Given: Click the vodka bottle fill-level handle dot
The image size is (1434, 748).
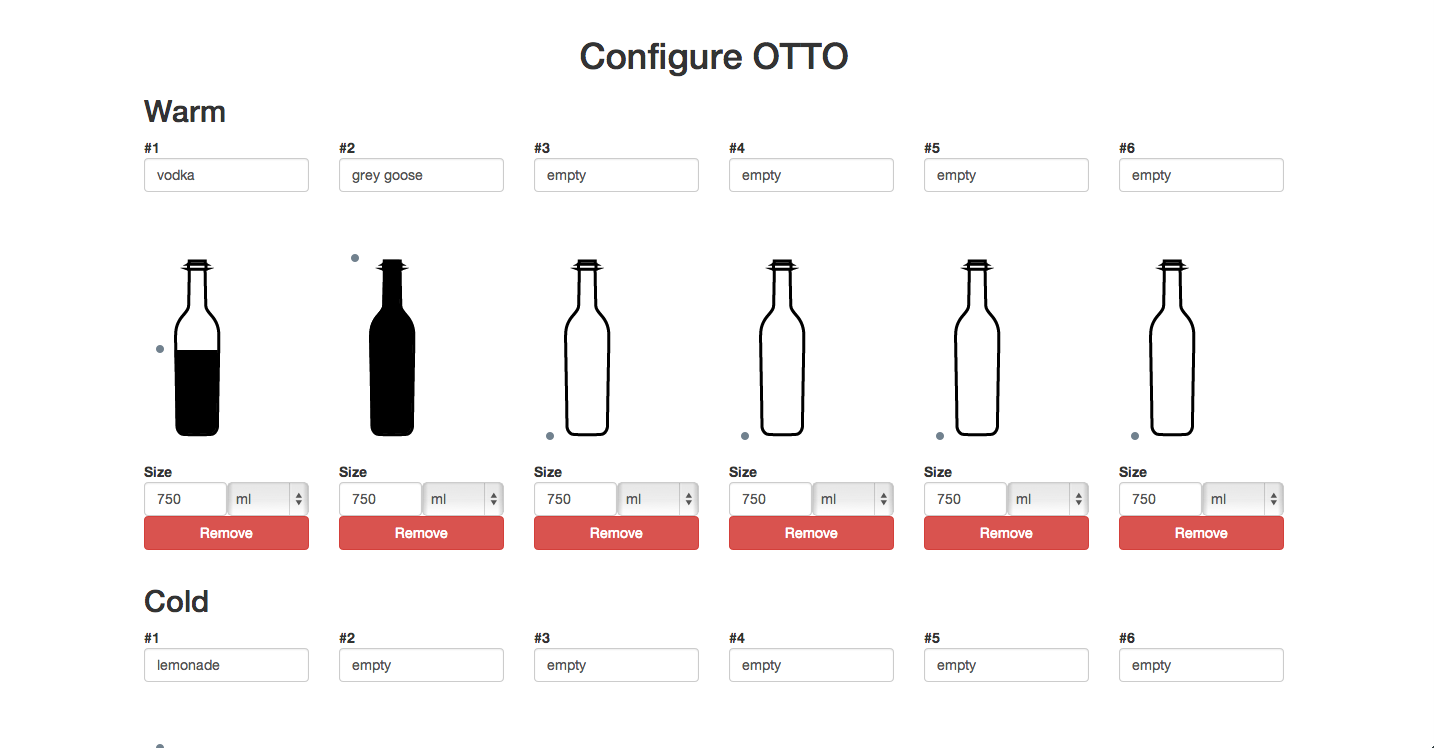Looking at the screenshot, I should tap(160, 349).
